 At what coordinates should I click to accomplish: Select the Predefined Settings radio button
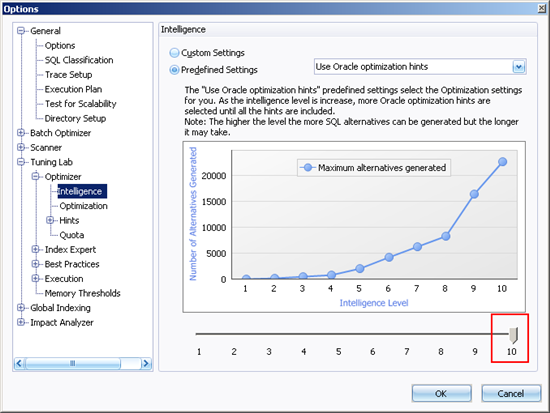point(174,70)
